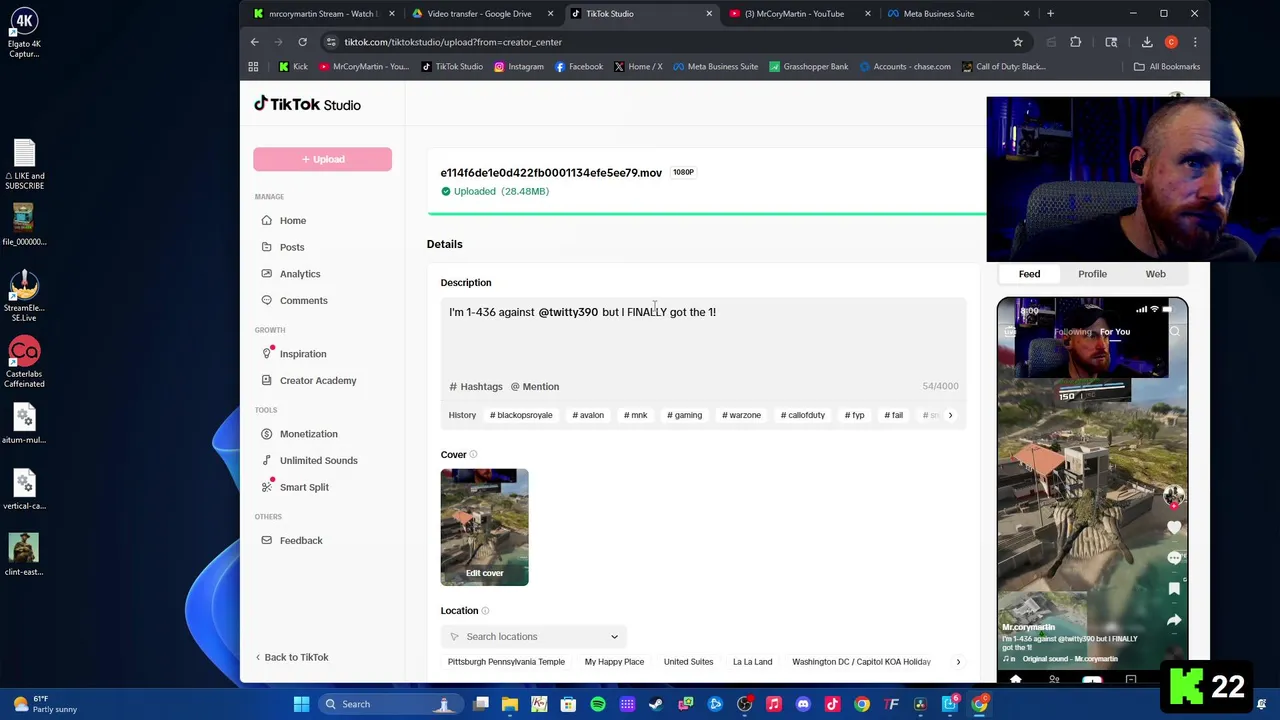1280x720 pixels.
Task: Open the Smart Split tool
Action: pyautogui.click(x=294, y=487)
